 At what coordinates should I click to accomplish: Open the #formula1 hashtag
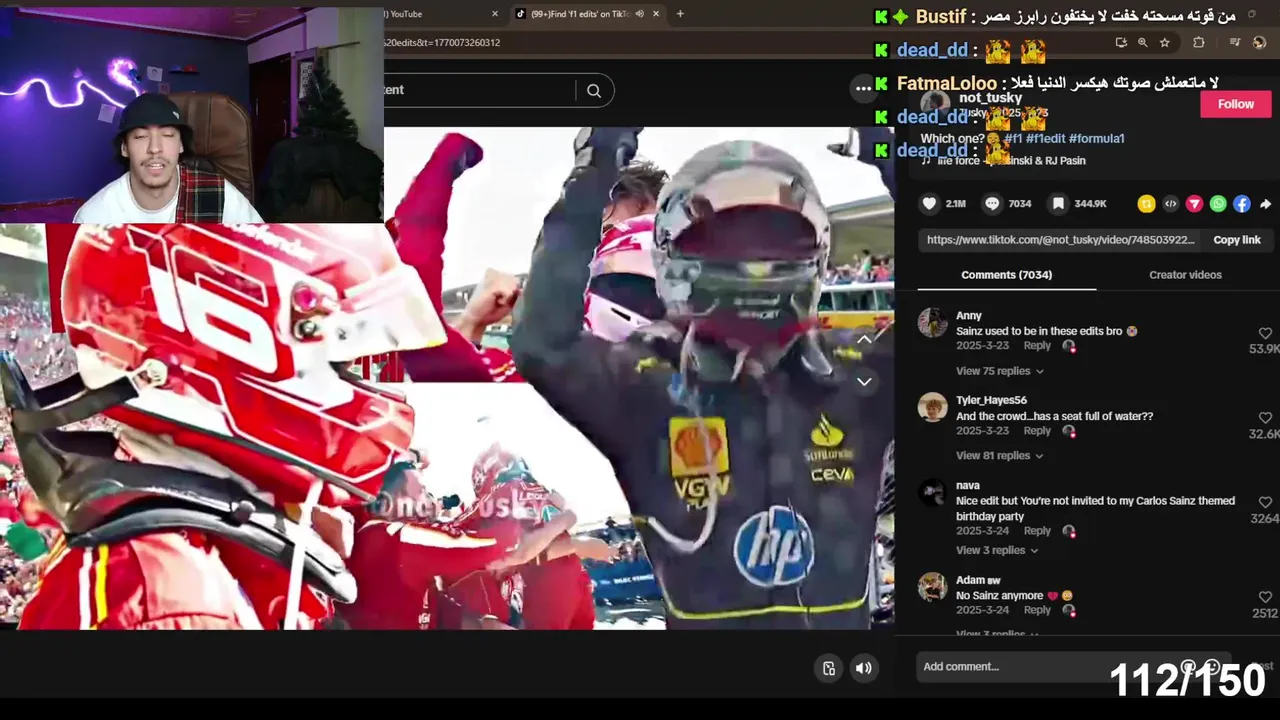(x=1097, y=139)
